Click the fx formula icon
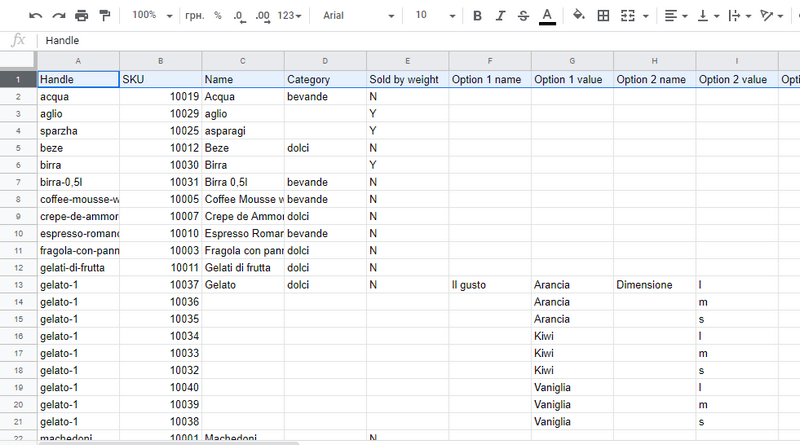 click(x=18, y=40)
